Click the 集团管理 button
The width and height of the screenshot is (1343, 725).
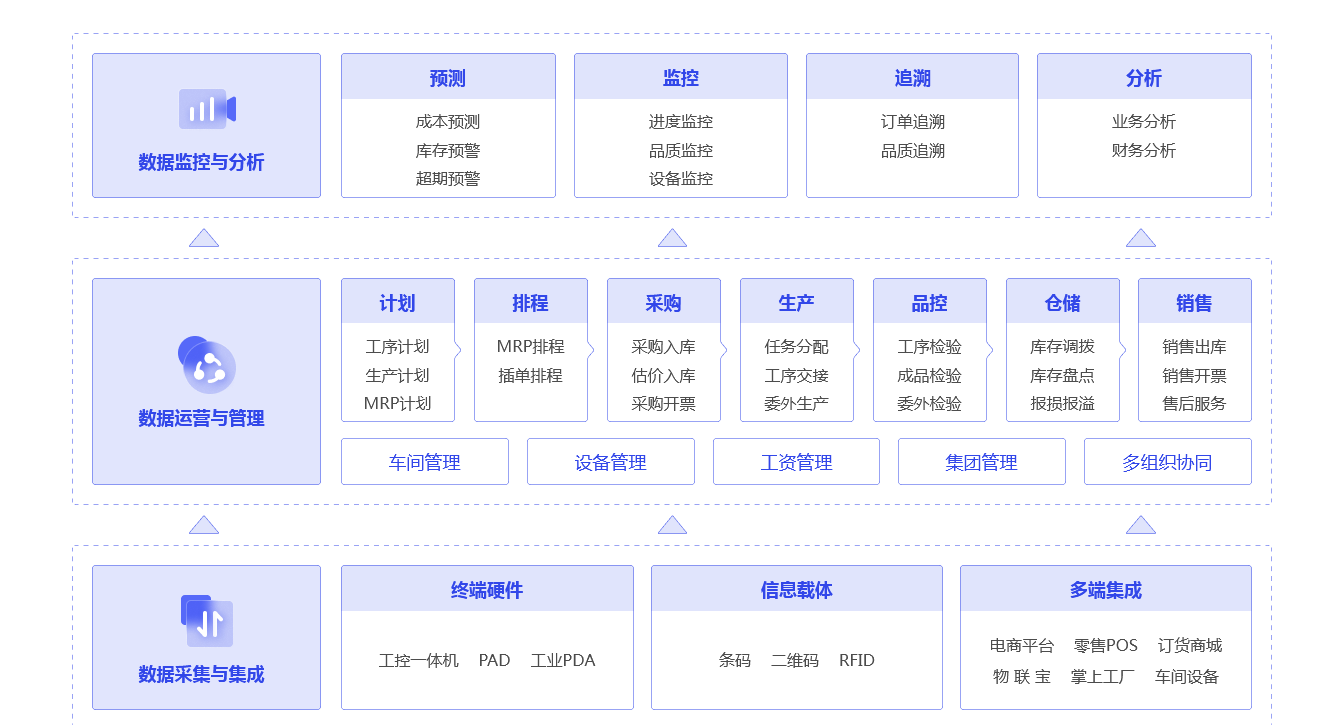[x=981, y=462]
